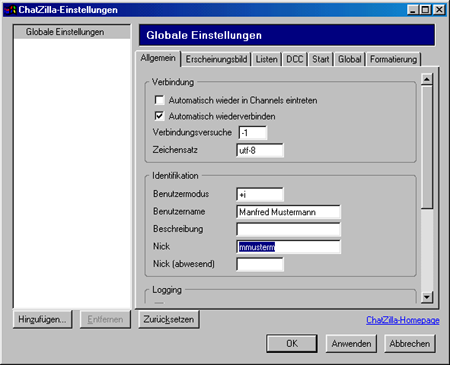Close the ChatZilla-Einstellungen window

click(440, 10)
